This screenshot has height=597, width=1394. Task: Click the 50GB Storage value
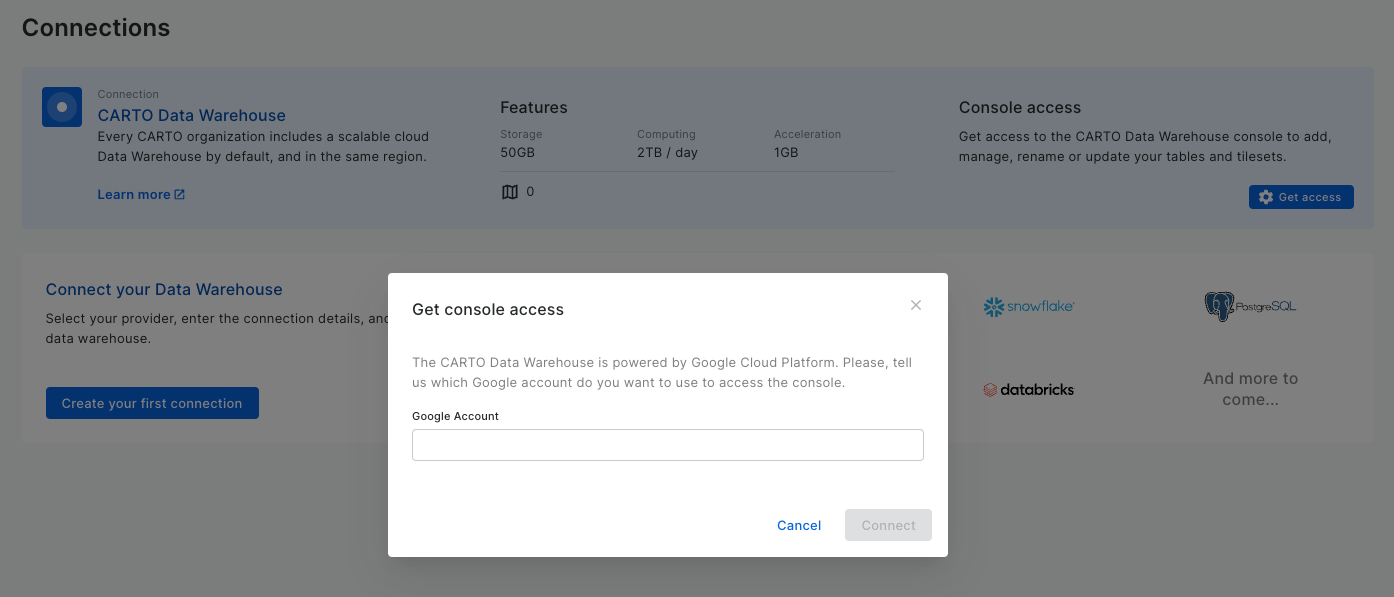(518, 153)
